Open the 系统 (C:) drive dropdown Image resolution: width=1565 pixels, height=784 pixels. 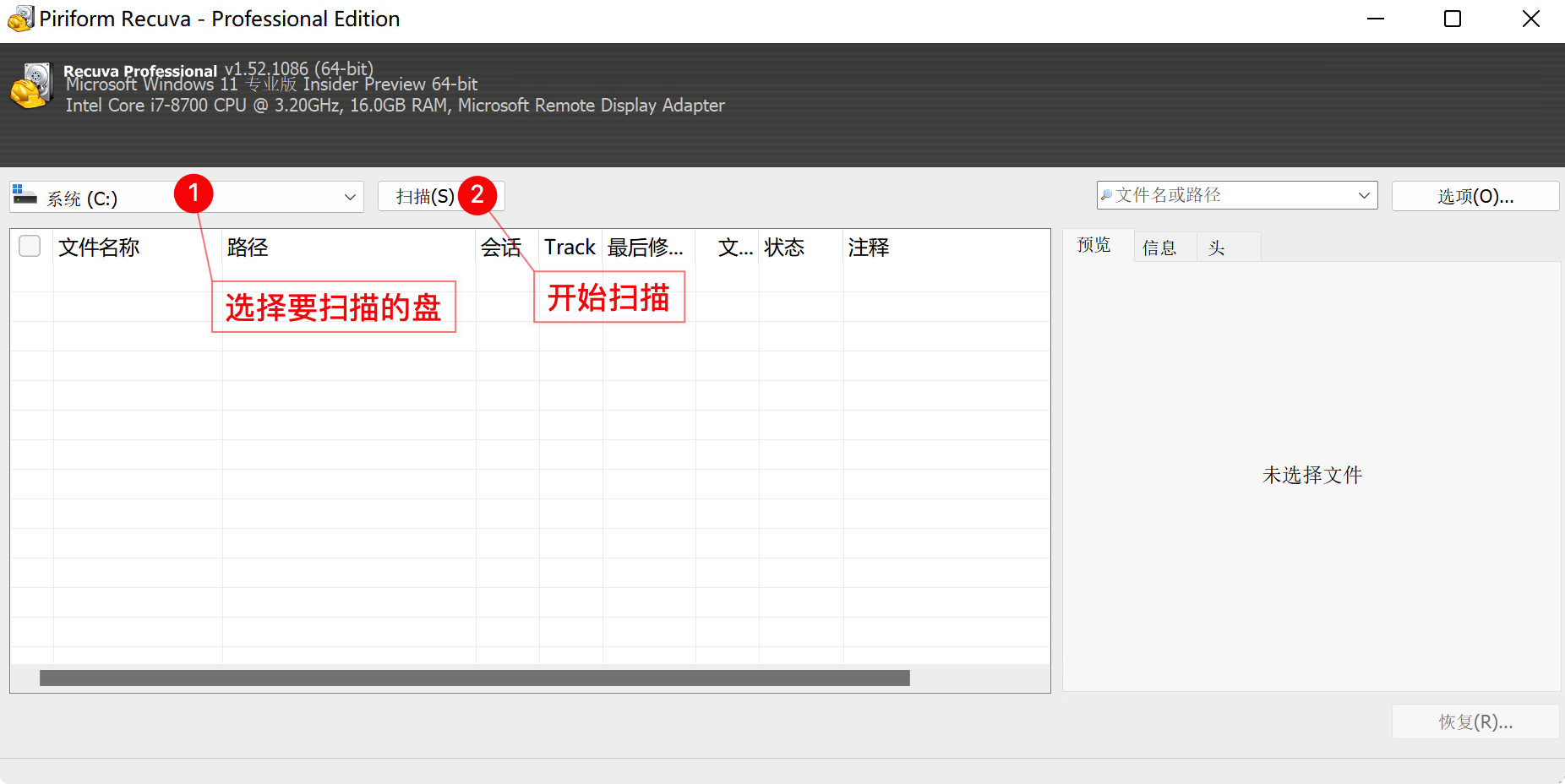tap(187, 197)
